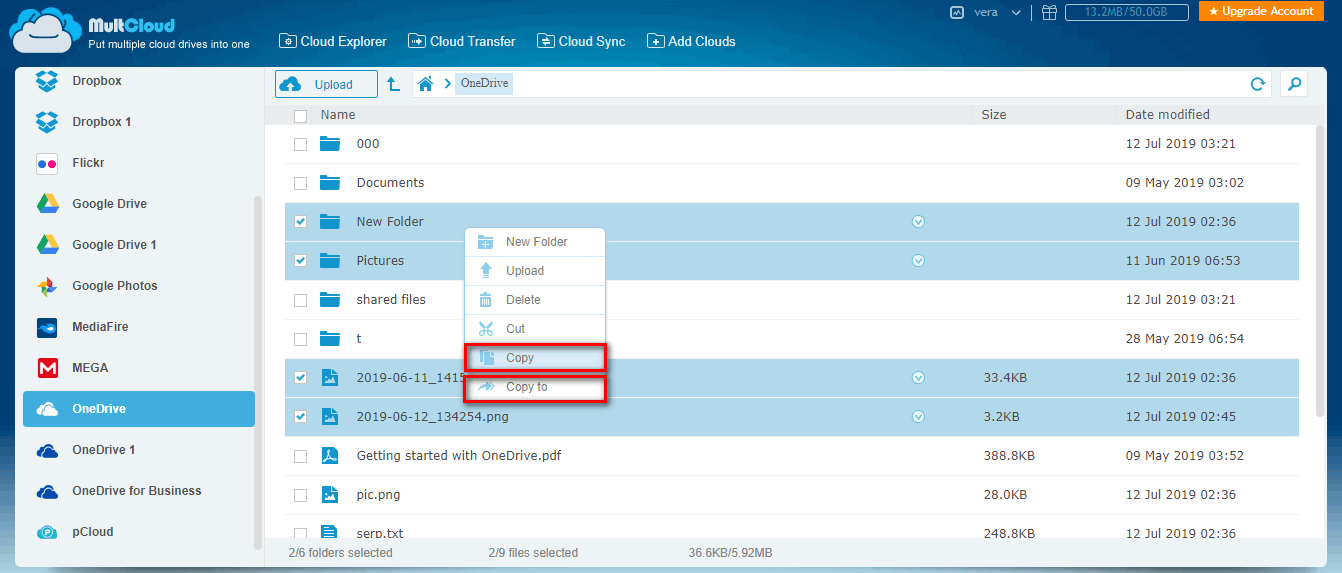Sort by Date modified column header
Screen dimensions: 1342x573
(x=1168, y=115)
